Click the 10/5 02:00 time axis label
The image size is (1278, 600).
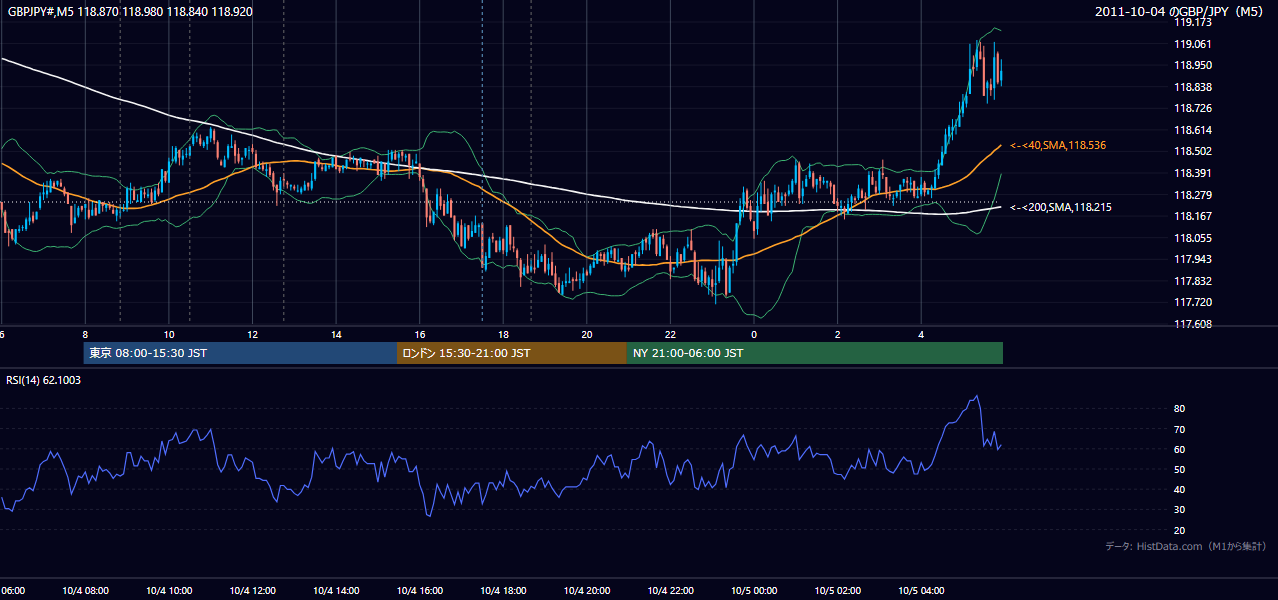tap(838, 591)
